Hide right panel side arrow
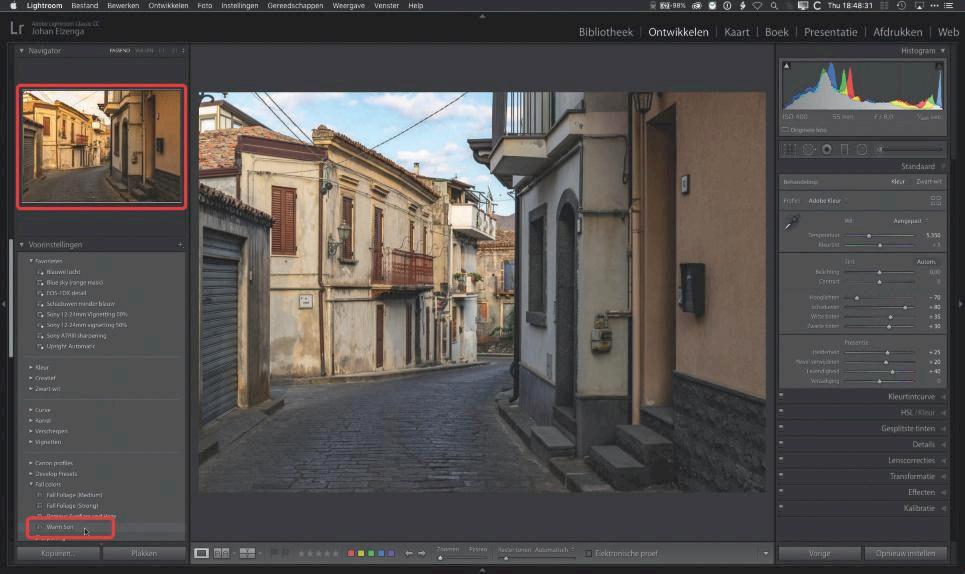 click(961, 303)
